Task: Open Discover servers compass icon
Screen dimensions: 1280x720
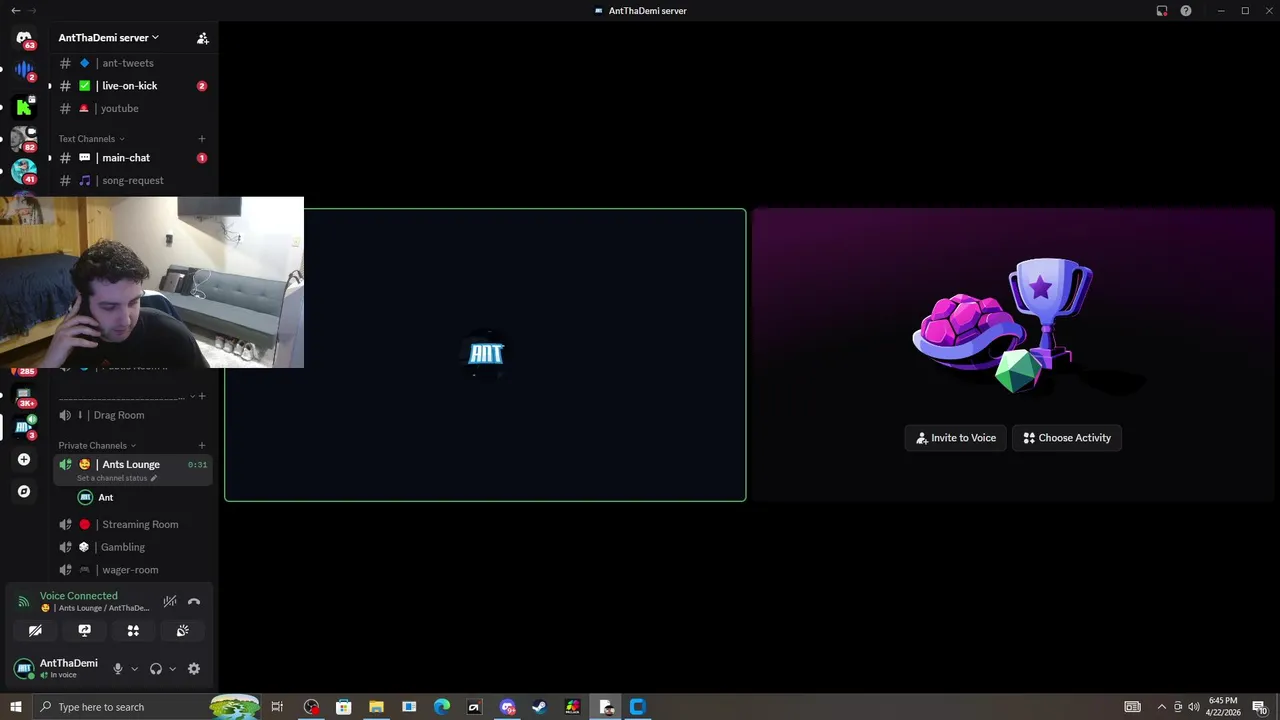Action: point(24,492)
